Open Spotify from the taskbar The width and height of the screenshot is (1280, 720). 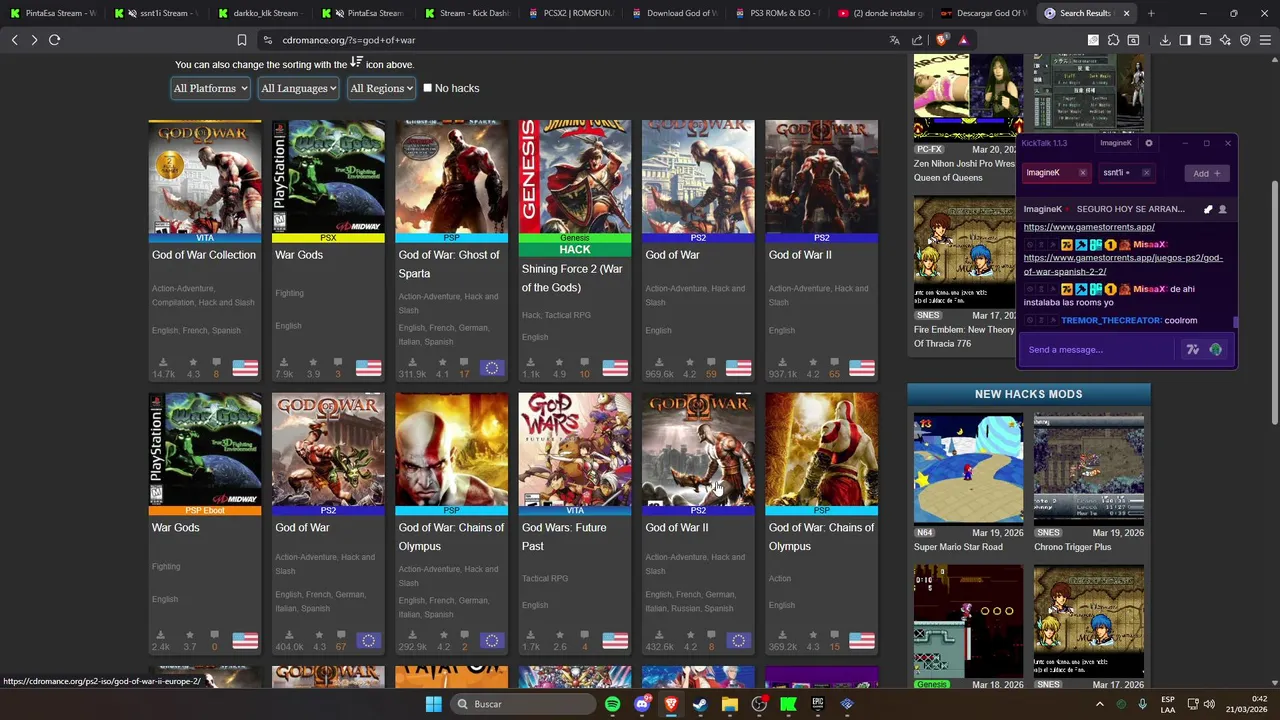point(612,704)
